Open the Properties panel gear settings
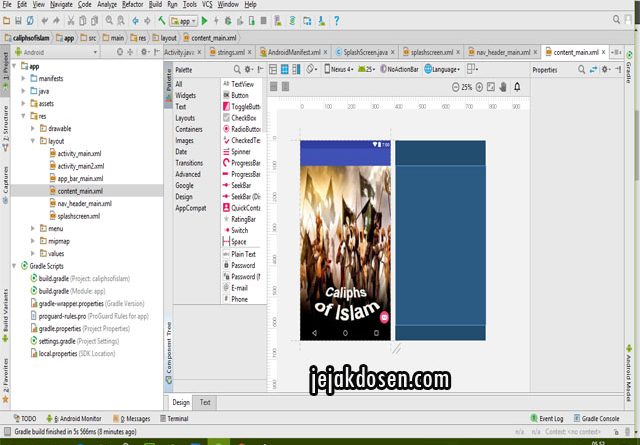Screen dimensions: 640x445 coord(605,70)
